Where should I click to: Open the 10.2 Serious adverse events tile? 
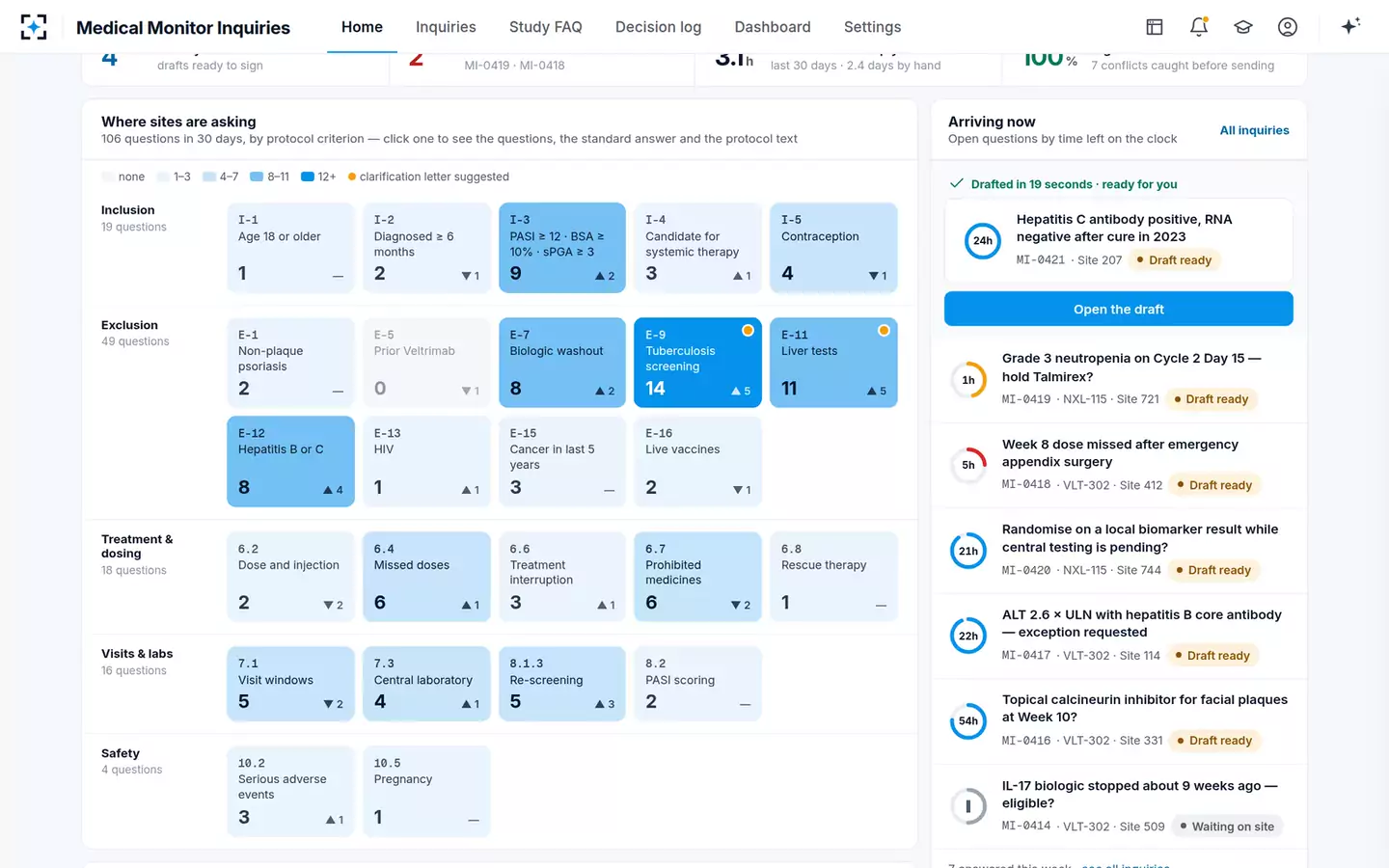coord(290,791)
